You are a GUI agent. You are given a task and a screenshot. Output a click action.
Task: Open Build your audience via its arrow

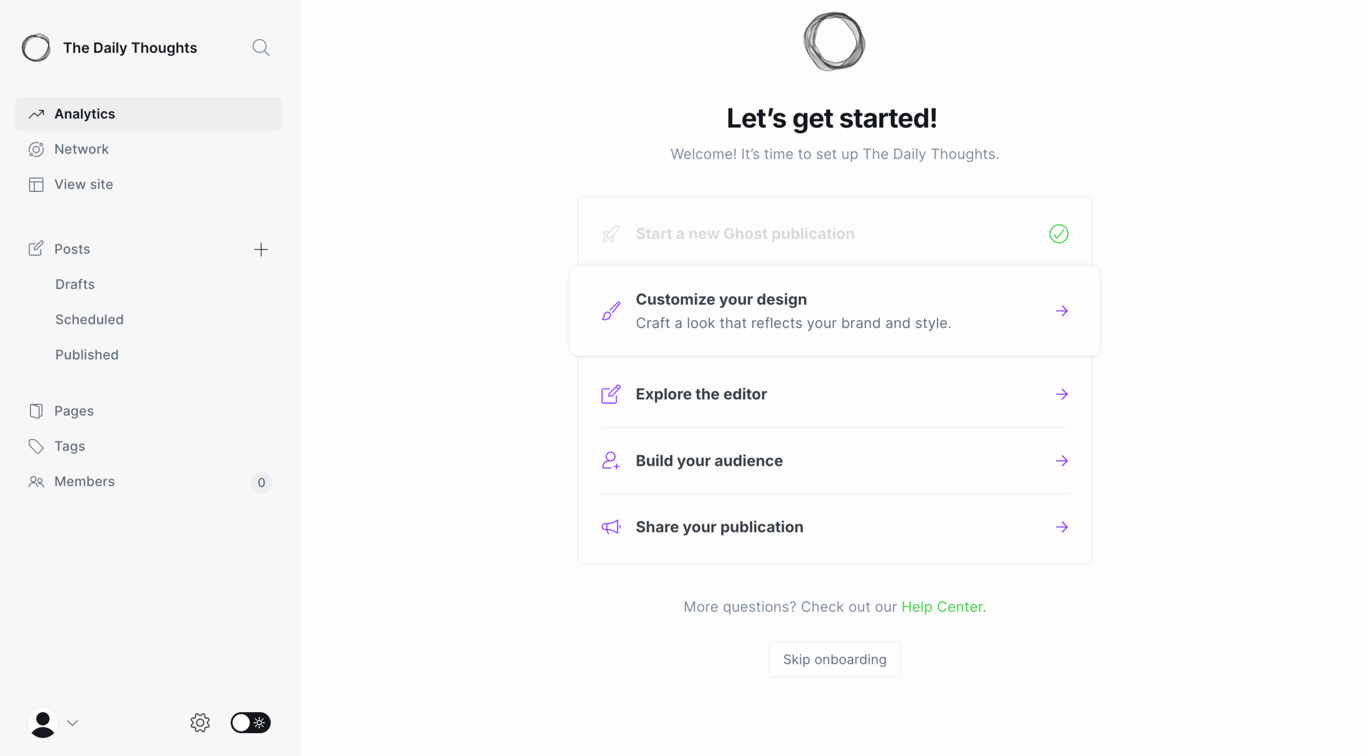(x=1061, y=460)
